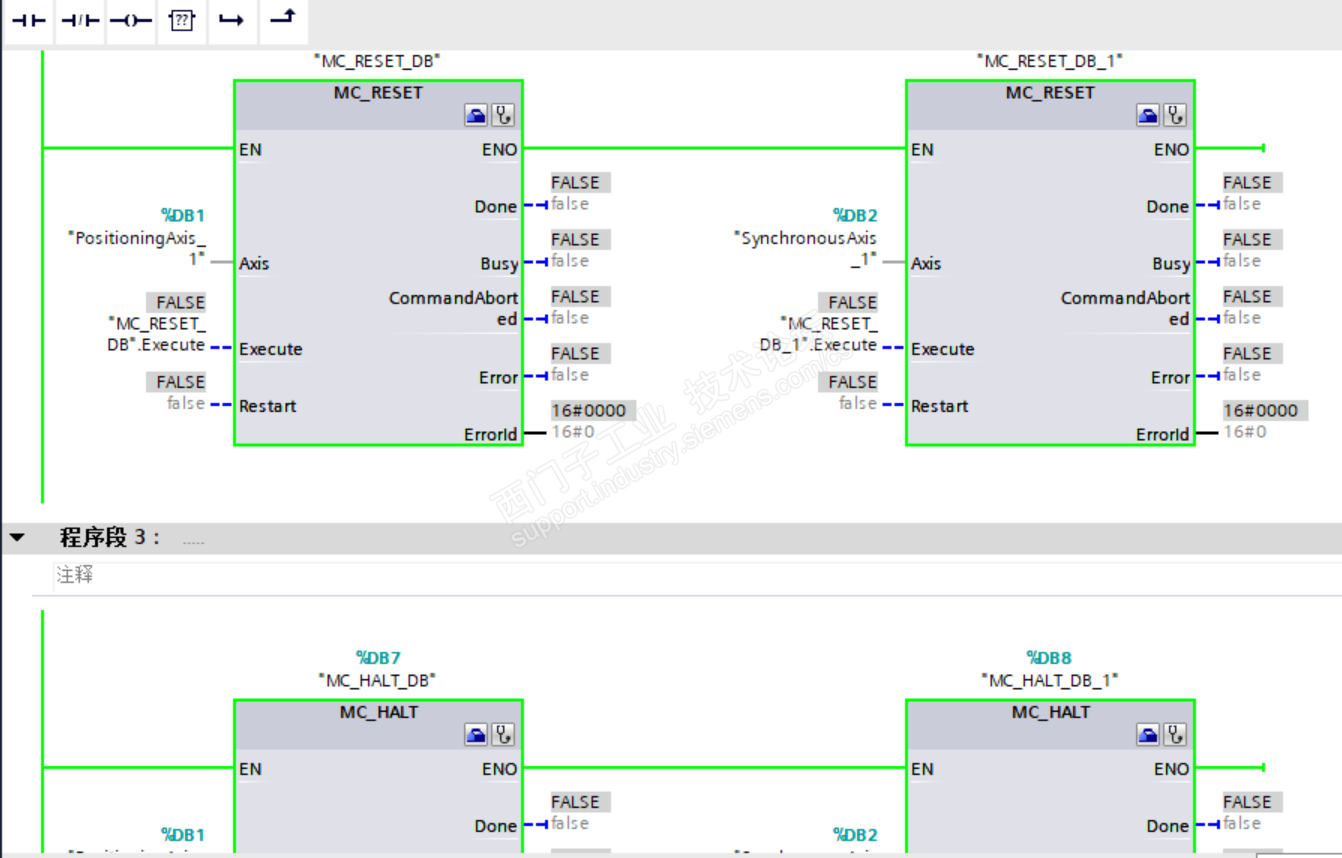Viewport: 1342px width, 858px height.
Task: Click the Busy output on MC_RESET_DB_1 block
Action: [1171, 264]
